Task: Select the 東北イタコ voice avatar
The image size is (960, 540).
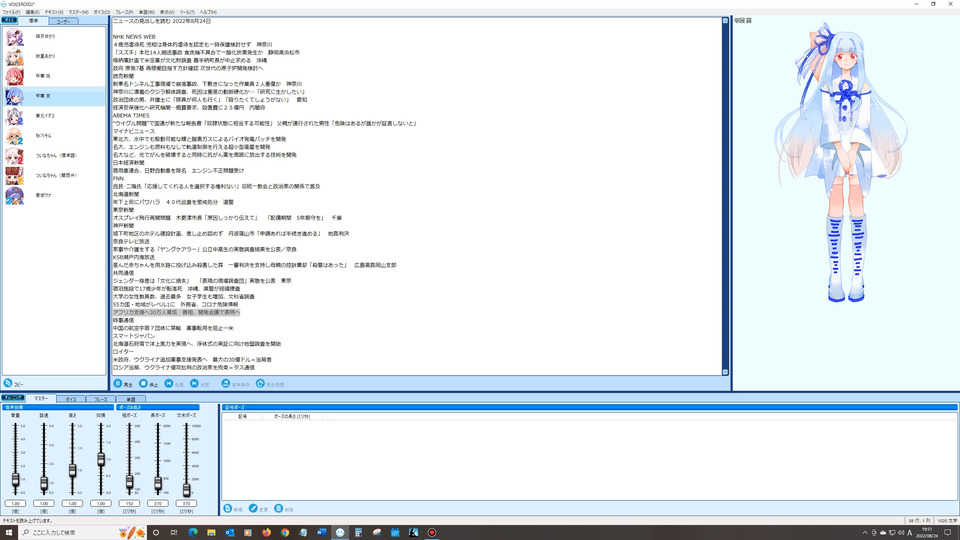Action: pos(15,116)
